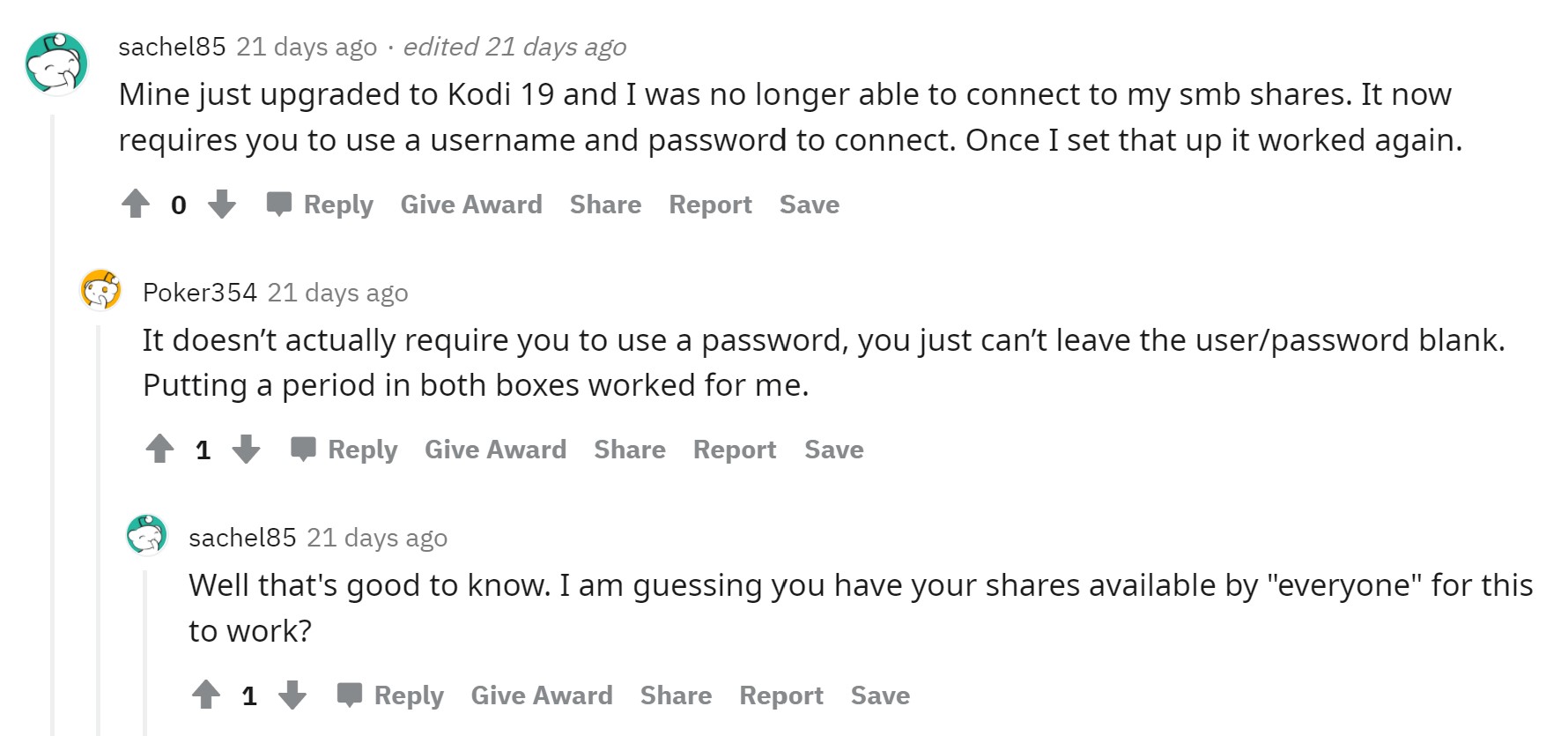Reply to sachel85's top comment
The width and height of the screenshot is (1568, 736).
(321, 204)
